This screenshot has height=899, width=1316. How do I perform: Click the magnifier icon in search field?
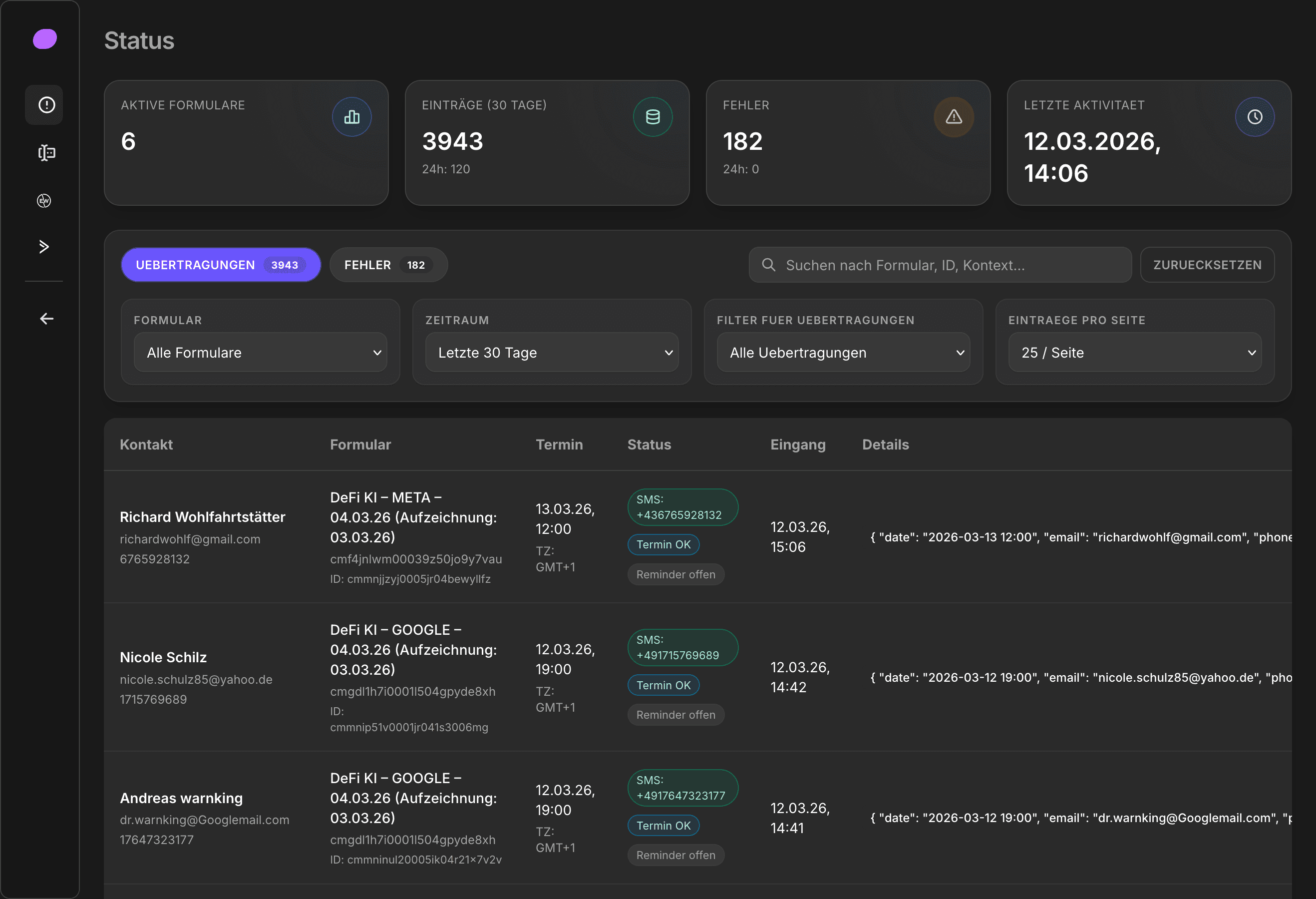(x=768, y=265)
